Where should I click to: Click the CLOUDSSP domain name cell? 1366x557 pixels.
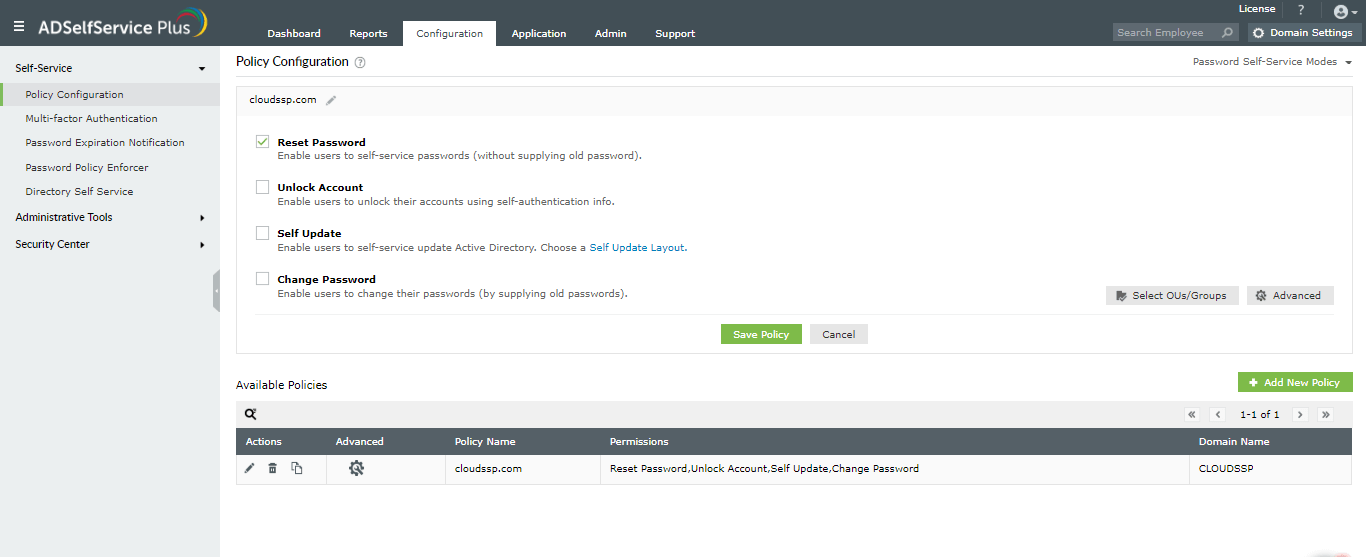tap(1227, 468)
